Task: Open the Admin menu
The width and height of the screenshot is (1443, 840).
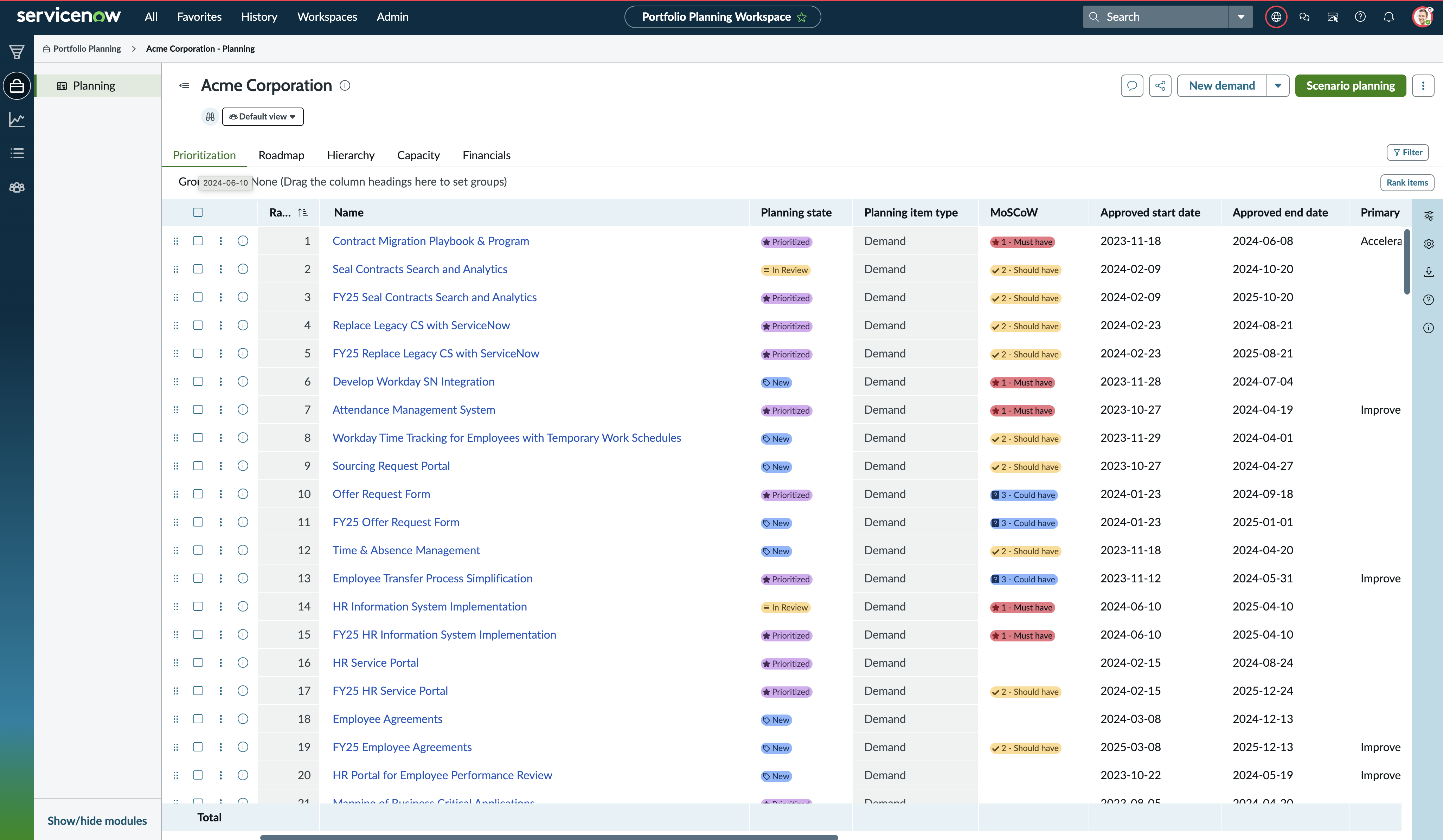Action: 393,17
